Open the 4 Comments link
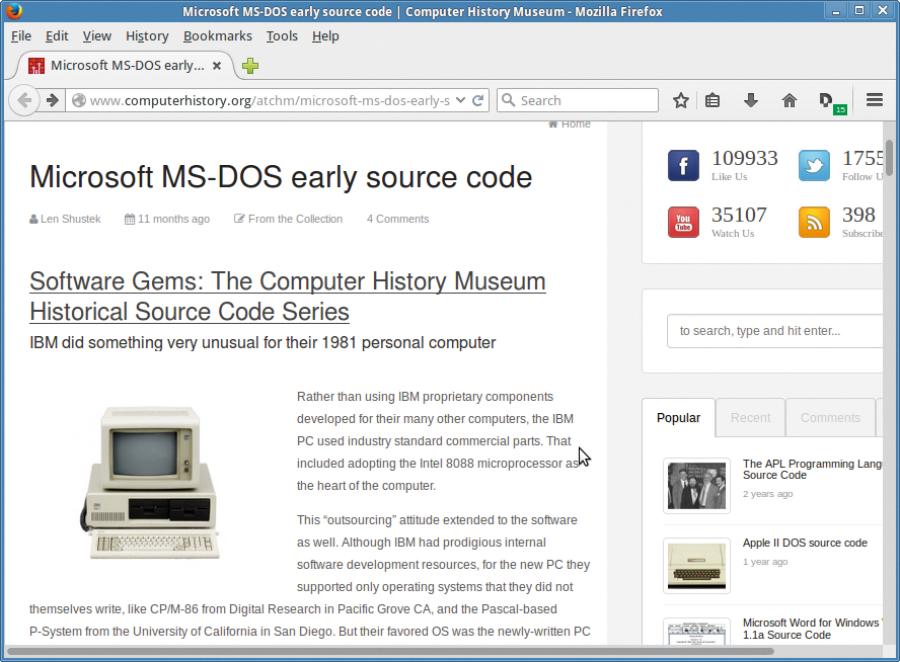Image resolution: width=900 pixels, height=662 pixels. tap(398, 219)
